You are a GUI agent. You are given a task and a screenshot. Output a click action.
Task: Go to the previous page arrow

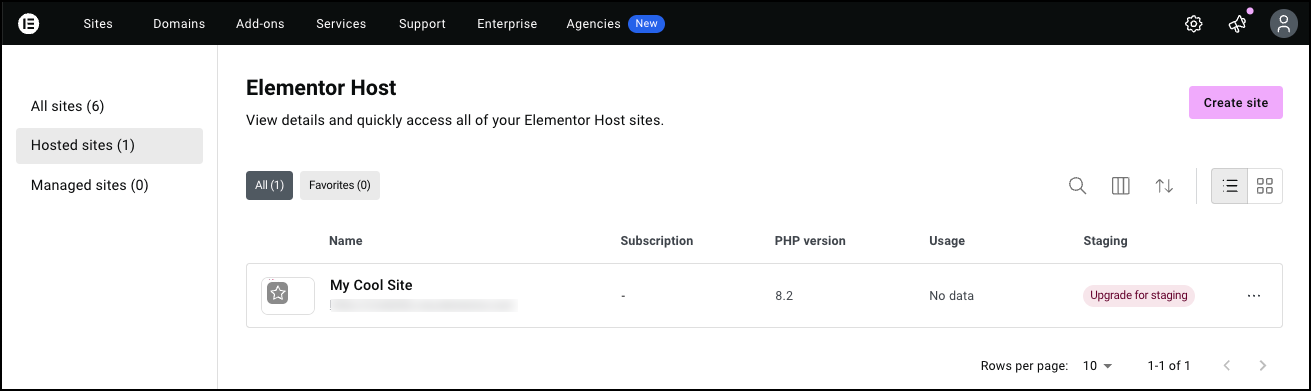pos(1227,366)
